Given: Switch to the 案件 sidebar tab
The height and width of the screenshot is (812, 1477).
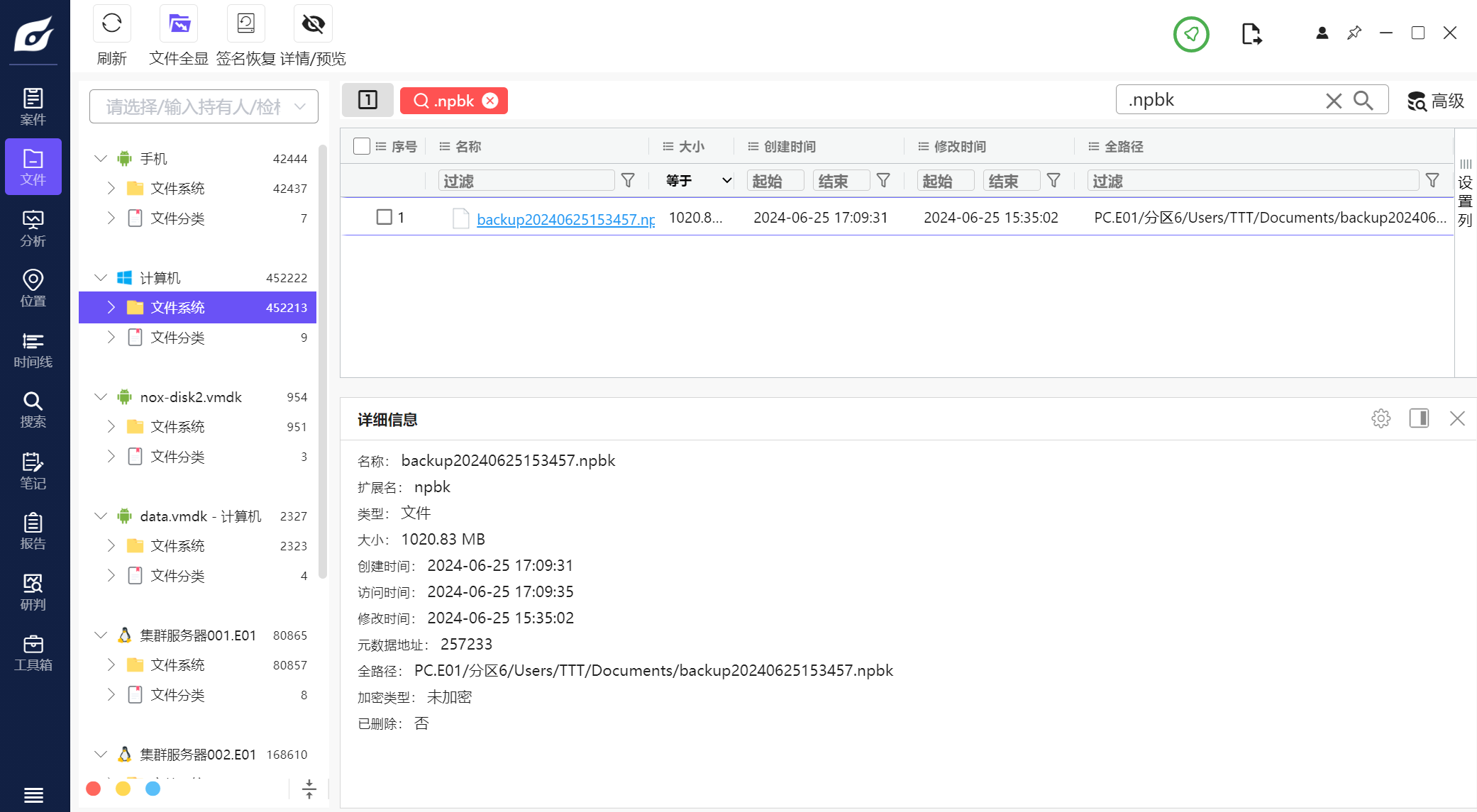Looking at the screenshot, I should pyautogui.click(x=33, y=106).
